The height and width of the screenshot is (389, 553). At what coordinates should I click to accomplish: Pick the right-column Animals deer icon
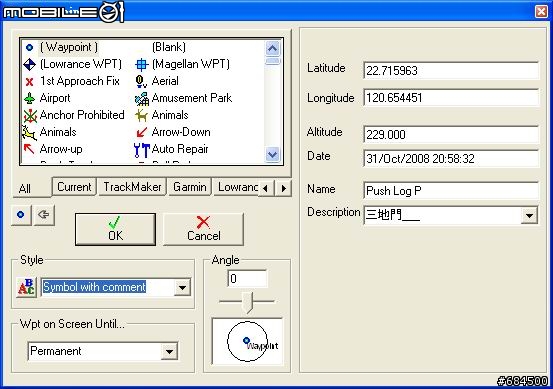click(141, 115)
